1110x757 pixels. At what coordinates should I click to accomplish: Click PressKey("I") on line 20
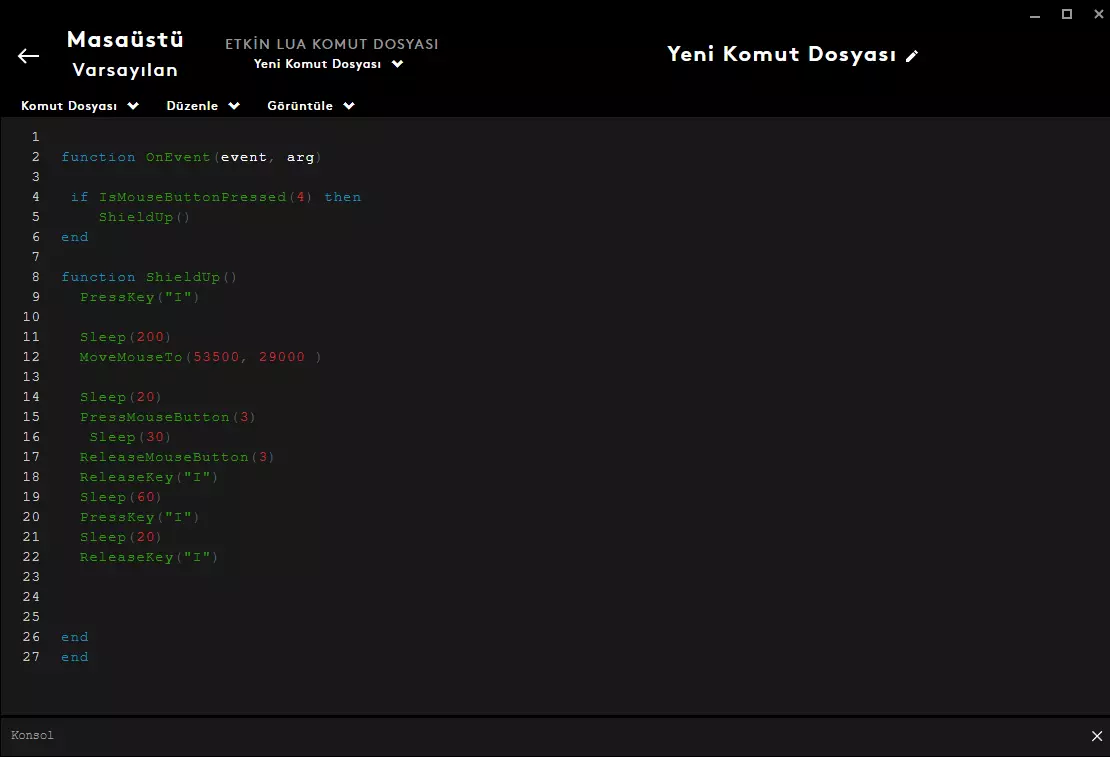139,517
